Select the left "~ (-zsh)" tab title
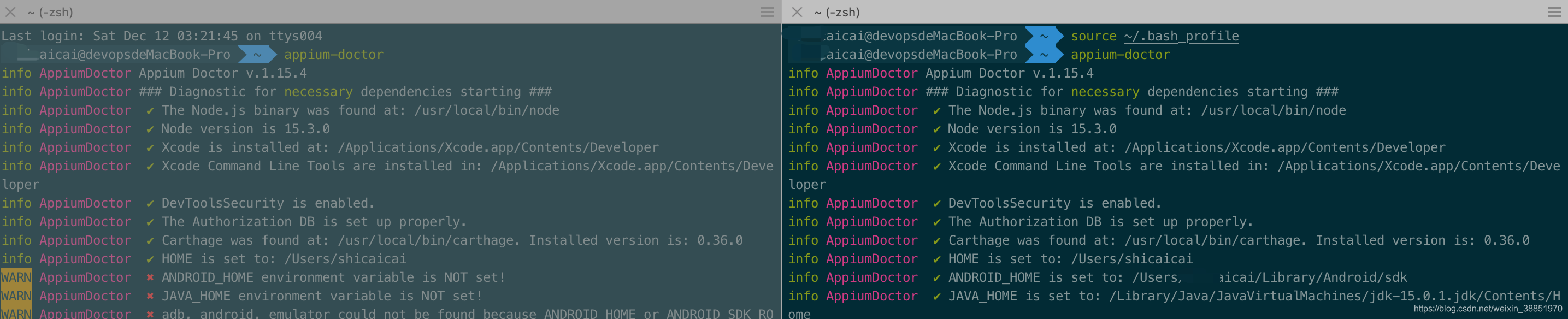Viewport: 1568px width, 319px height. coord(50,12)
